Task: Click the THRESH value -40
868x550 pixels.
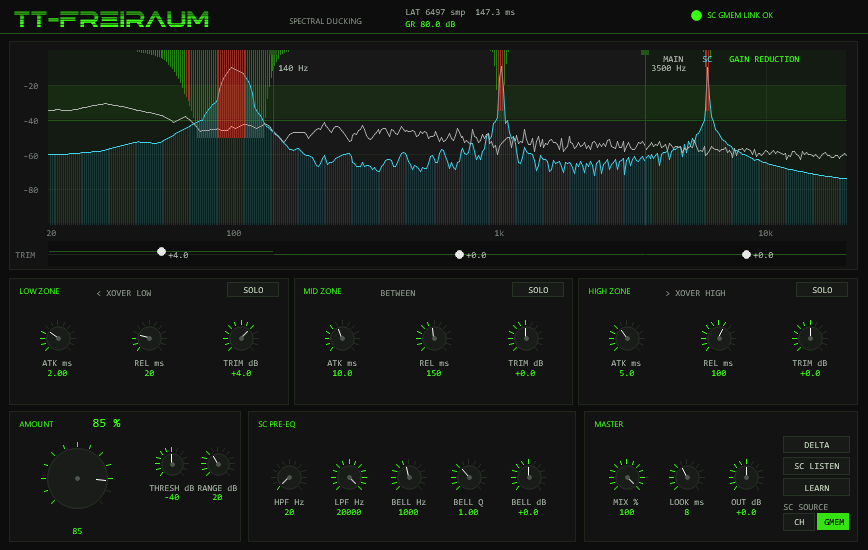Action: [x=172, y=497]
